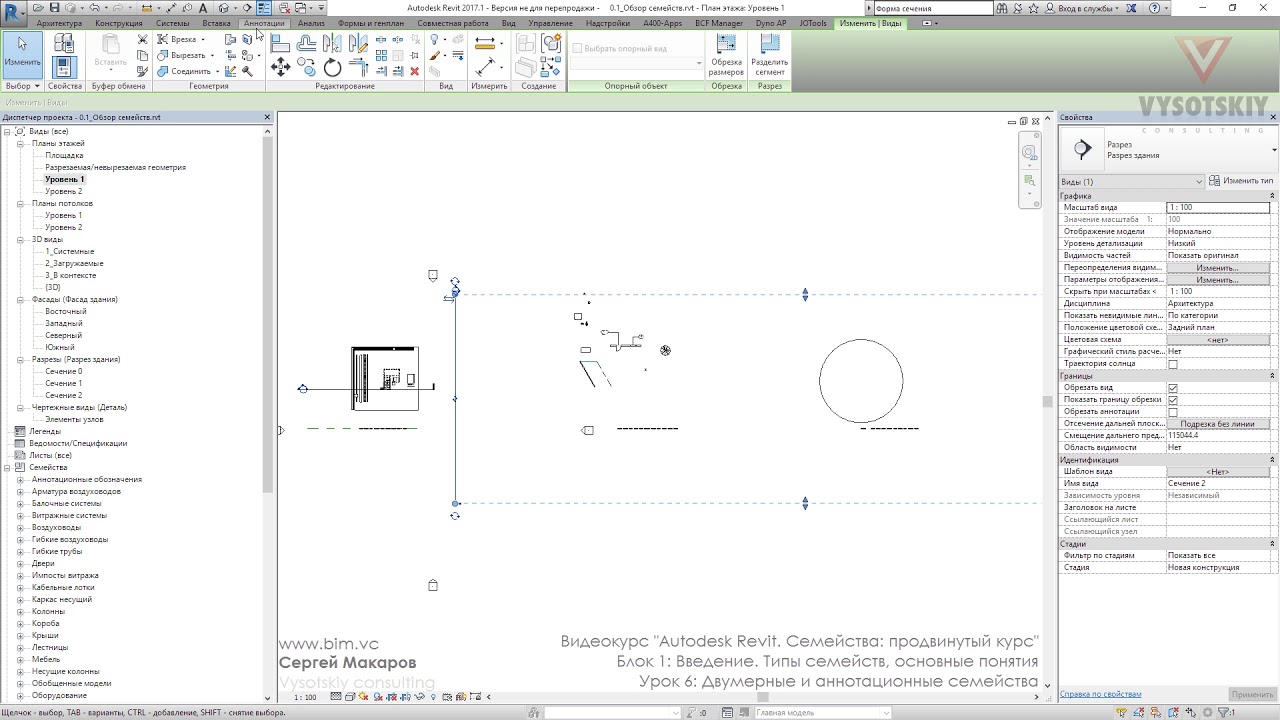The width and height of the screenshot is (1280, 720).
Task: Click the Mirror pick axis tool
Action: 332,44
